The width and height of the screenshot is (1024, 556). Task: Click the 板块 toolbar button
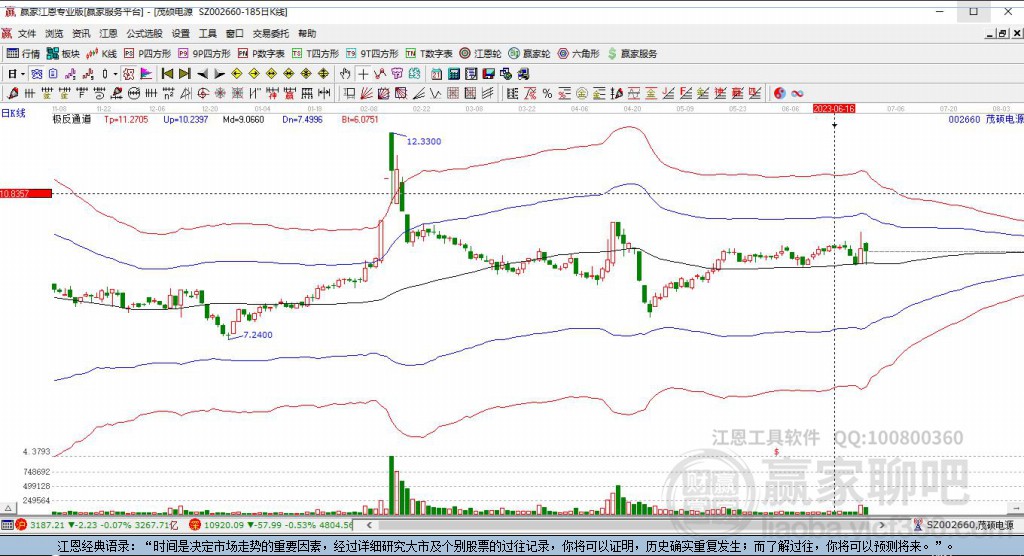click(x=63, y=54)
